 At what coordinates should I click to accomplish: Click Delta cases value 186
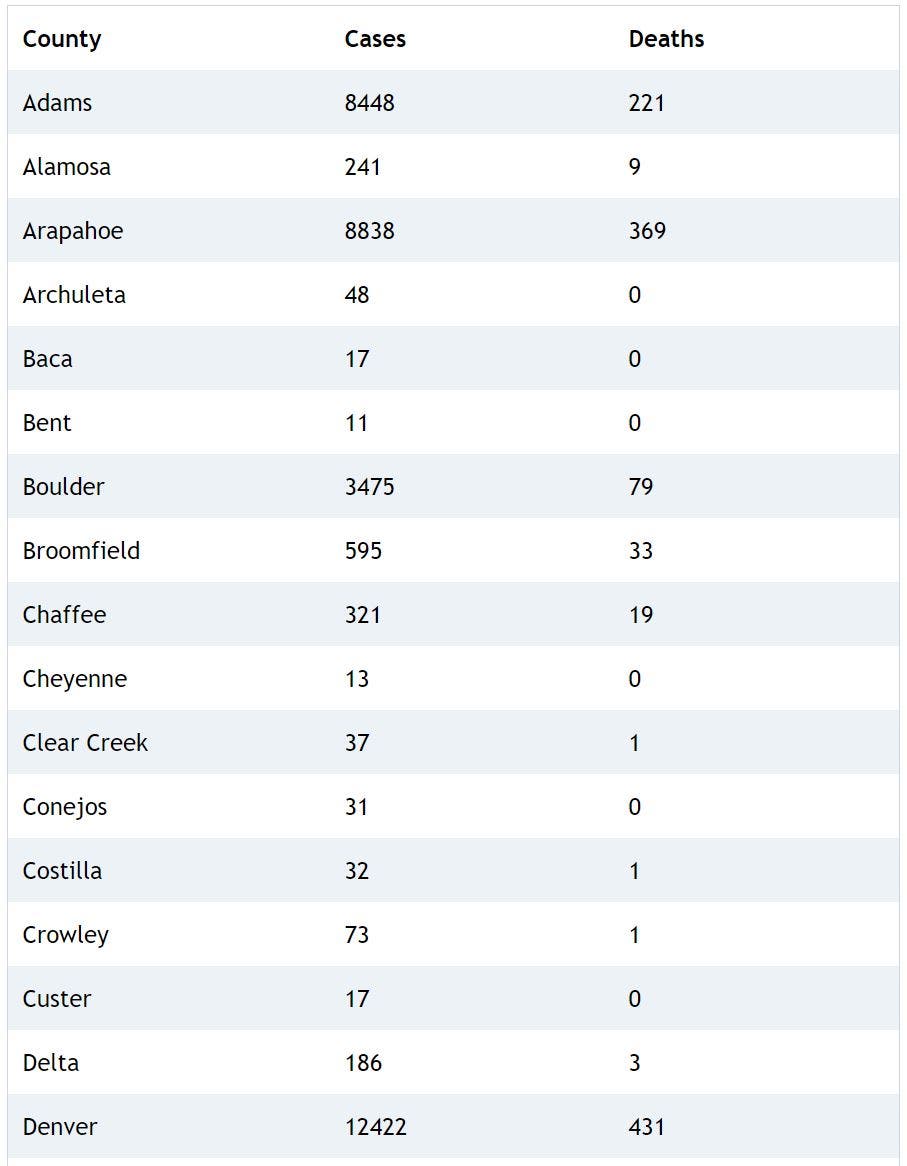(x=363, y=1063)
